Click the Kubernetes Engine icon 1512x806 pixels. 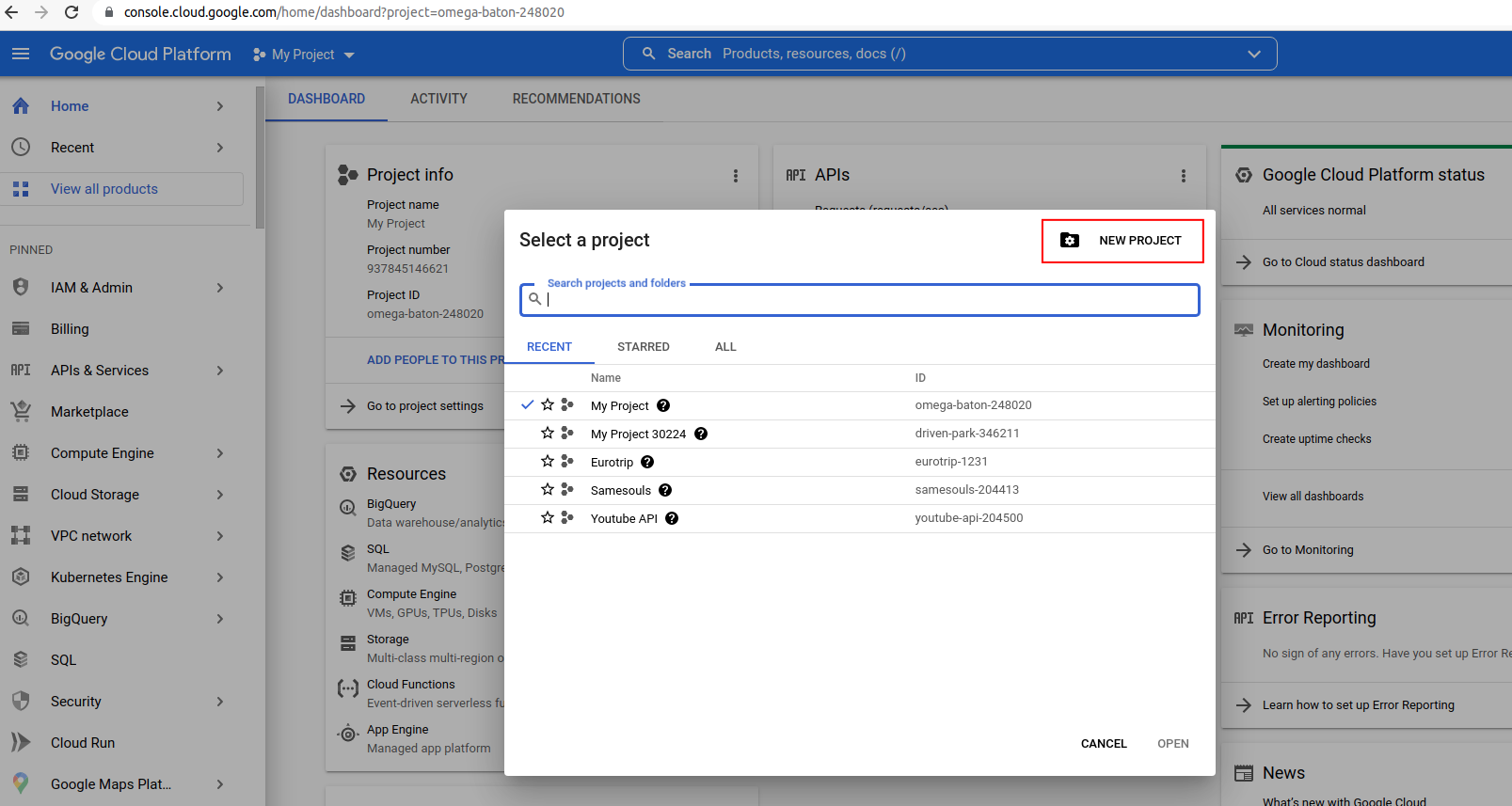pos(21,577)
